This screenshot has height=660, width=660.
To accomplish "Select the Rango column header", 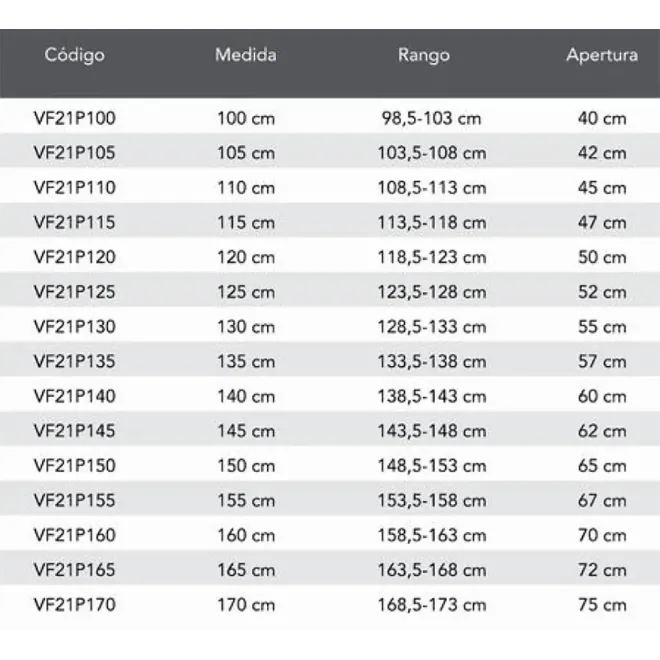I will click(x=424, y=55).
